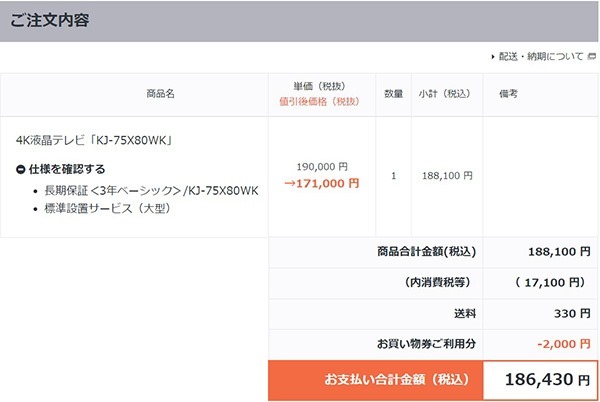Click the ご注文内容 header

(x=52, y=20)
